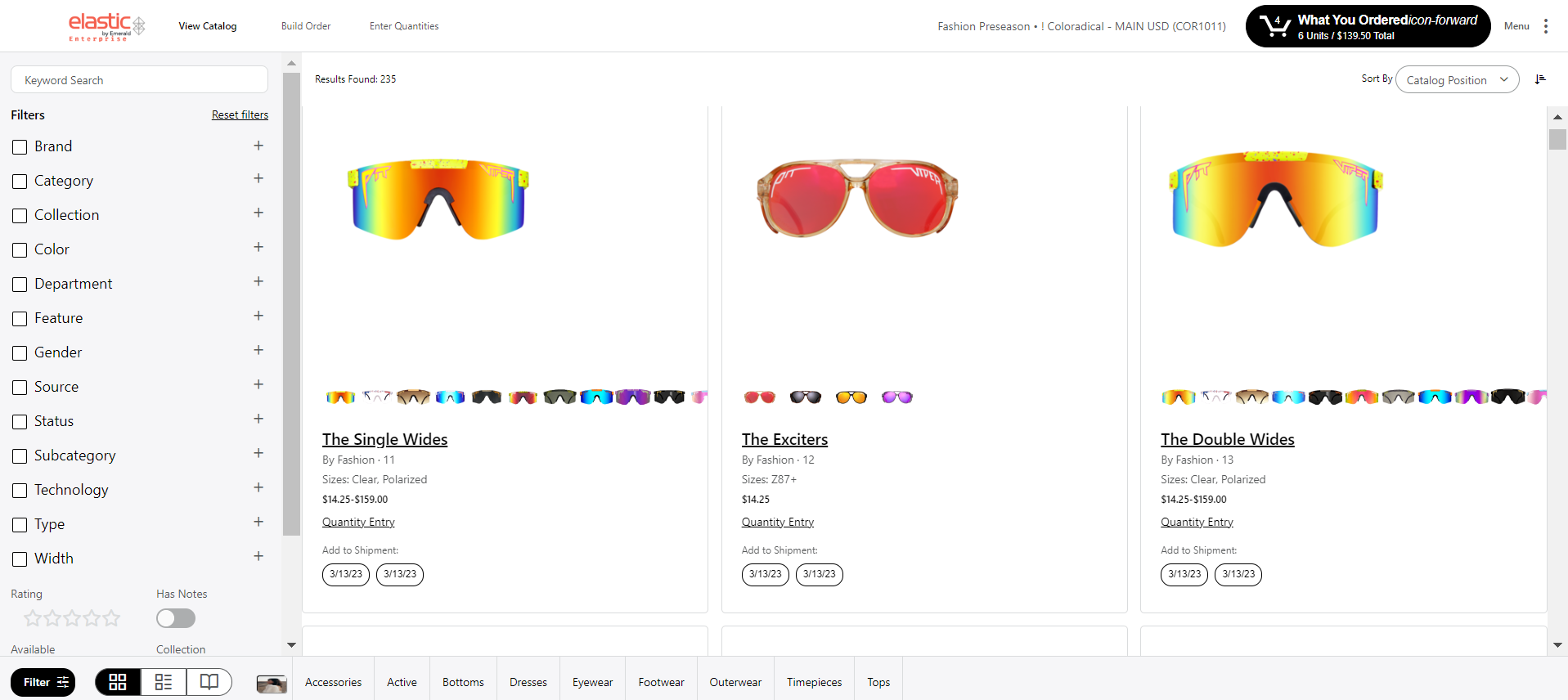Image resolution: width=1568 pixels, height=700 pixels.
Task: Select first variant swatch of The Single Wides
Action: pos(340,397)
